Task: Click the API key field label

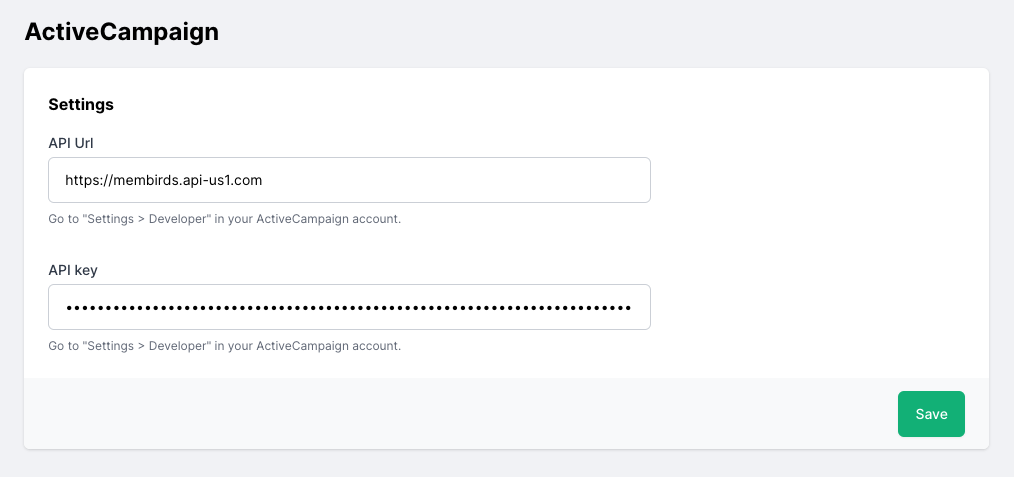Action: (x=73, y=270)
